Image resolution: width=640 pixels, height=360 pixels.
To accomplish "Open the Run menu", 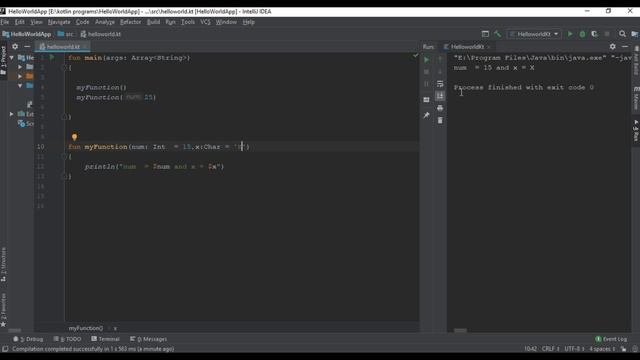I will (171, 22).
